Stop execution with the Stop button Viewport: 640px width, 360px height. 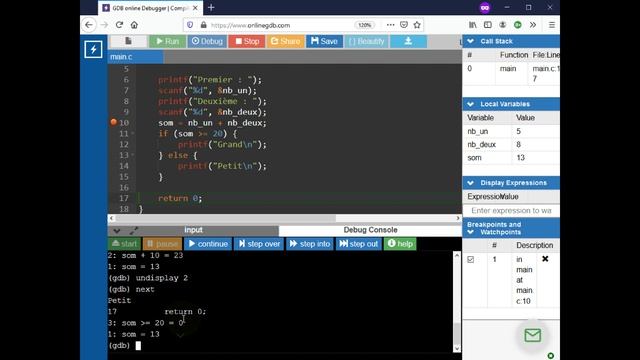[x=247, y=41]
